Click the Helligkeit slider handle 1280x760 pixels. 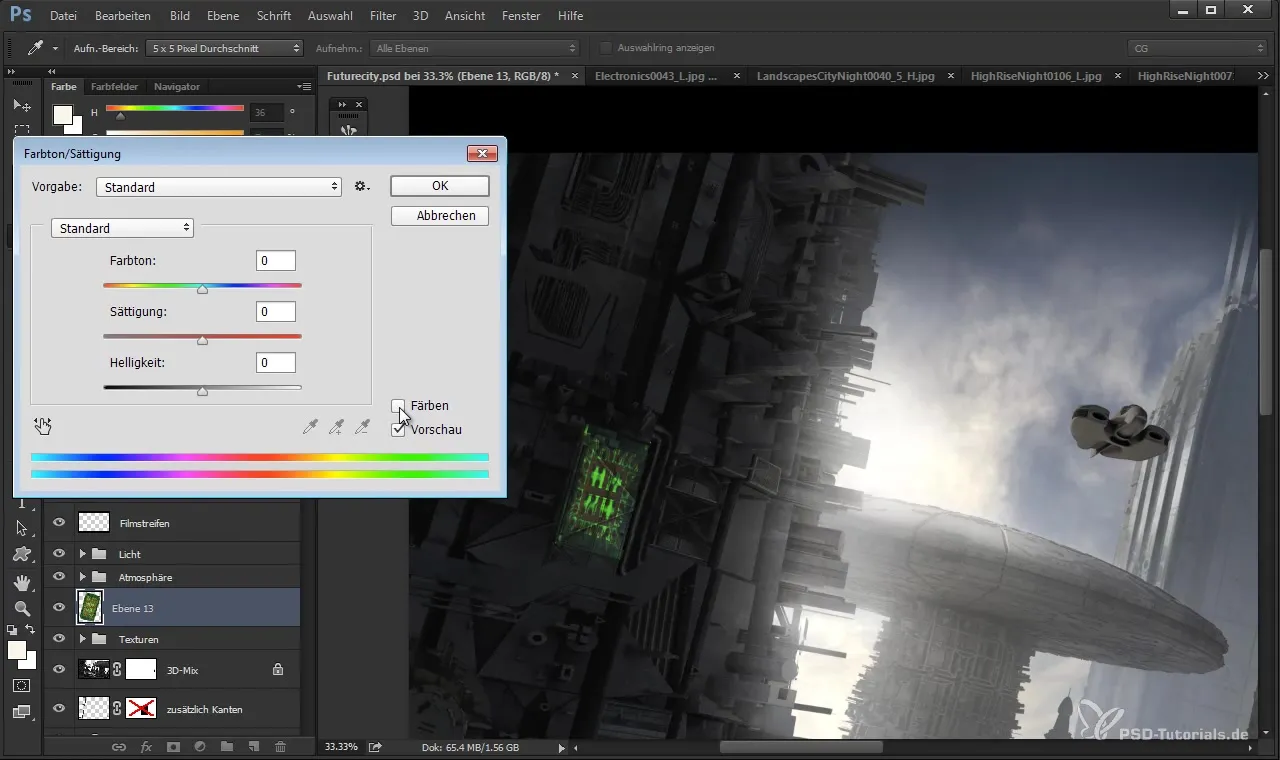pos(202,392)
